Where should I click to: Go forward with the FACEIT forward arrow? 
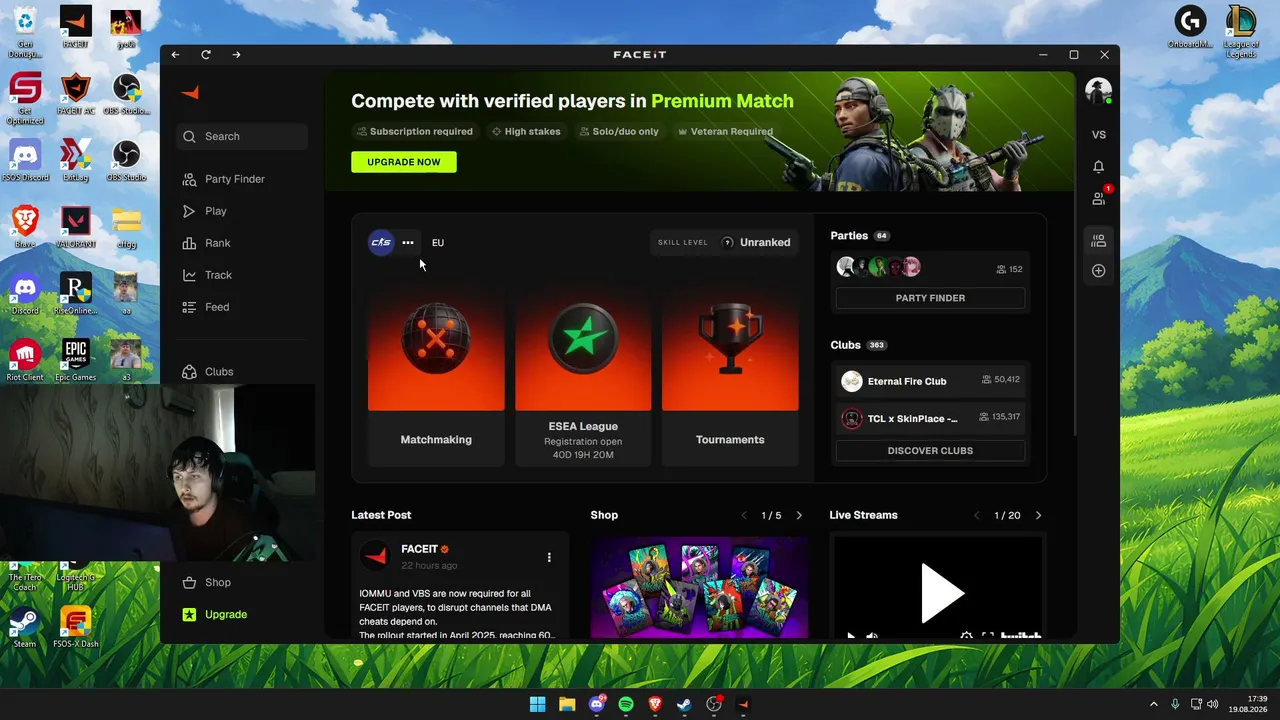pos(236,55)
